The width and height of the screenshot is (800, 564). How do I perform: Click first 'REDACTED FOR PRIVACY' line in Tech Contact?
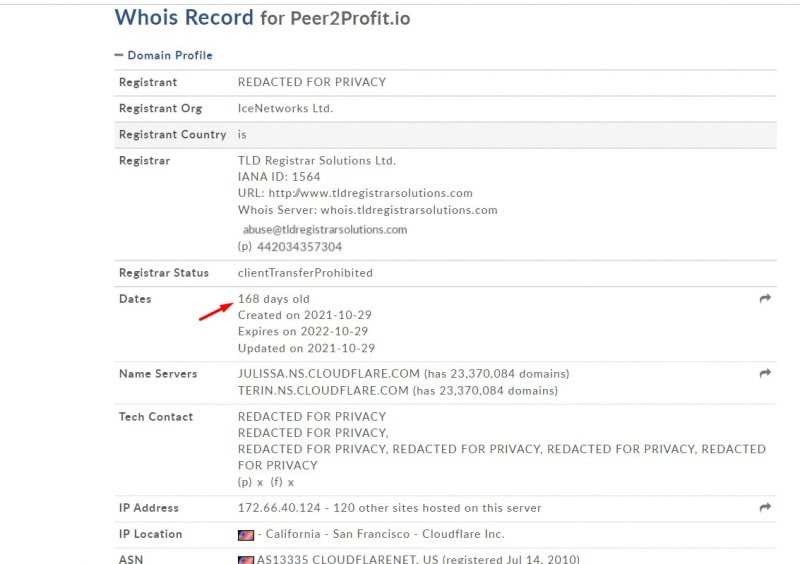[312, 417]
